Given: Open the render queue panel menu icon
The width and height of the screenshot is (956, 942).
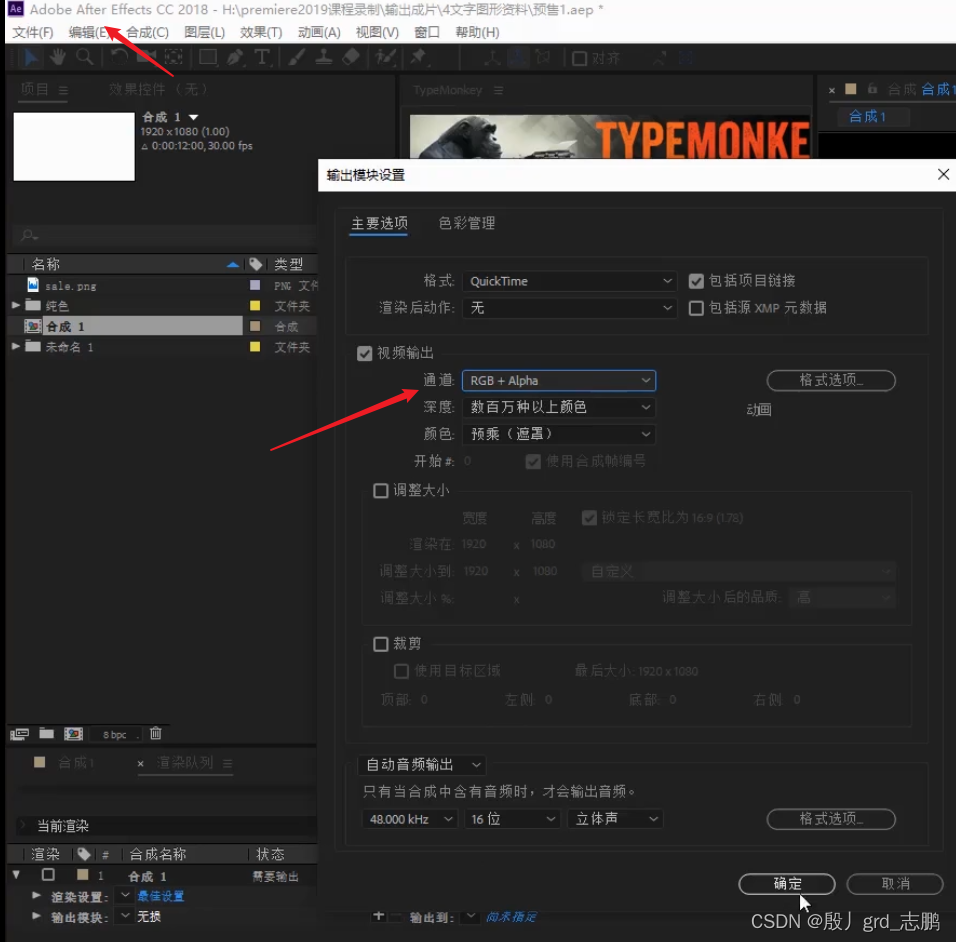Looking at the screenshot, I should click(227, 763).
